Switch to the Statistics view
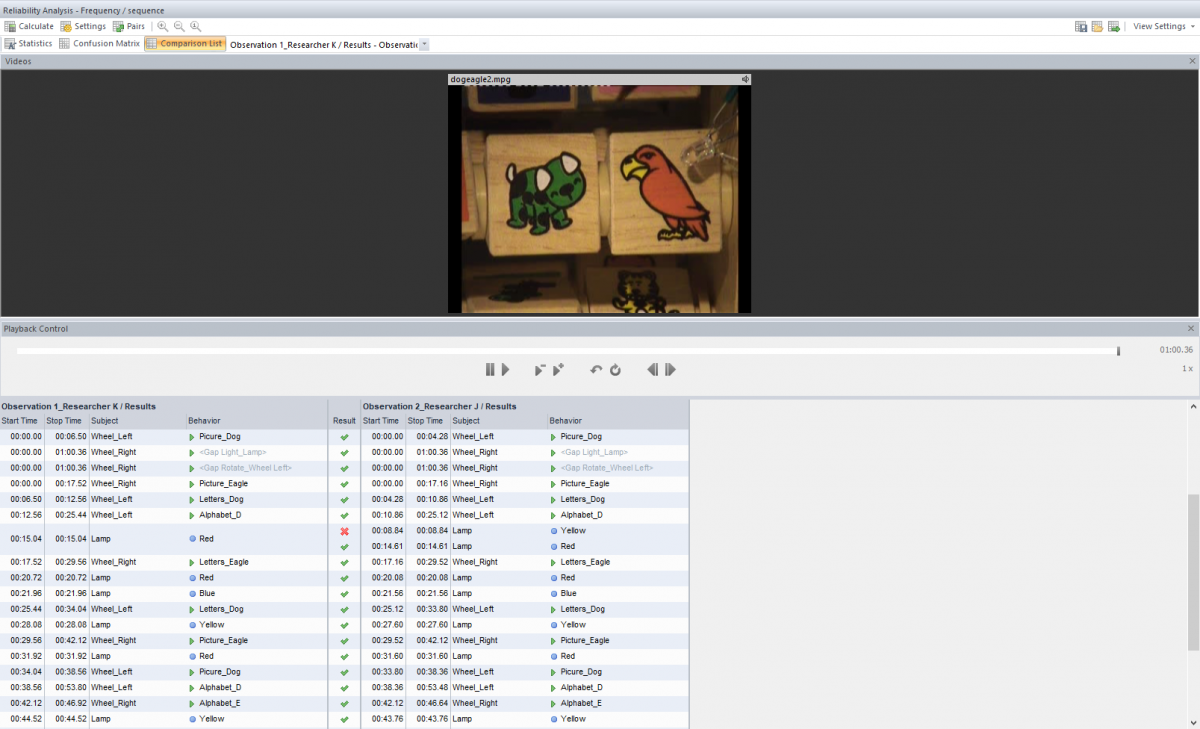1200x729 pixels. click(29, 44)
